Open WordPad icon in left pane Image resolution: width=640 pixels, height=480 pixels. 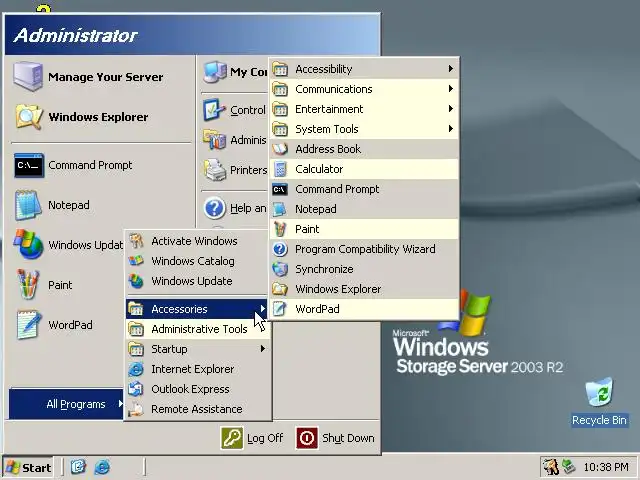pyautogui.click(x=29, y=324)
